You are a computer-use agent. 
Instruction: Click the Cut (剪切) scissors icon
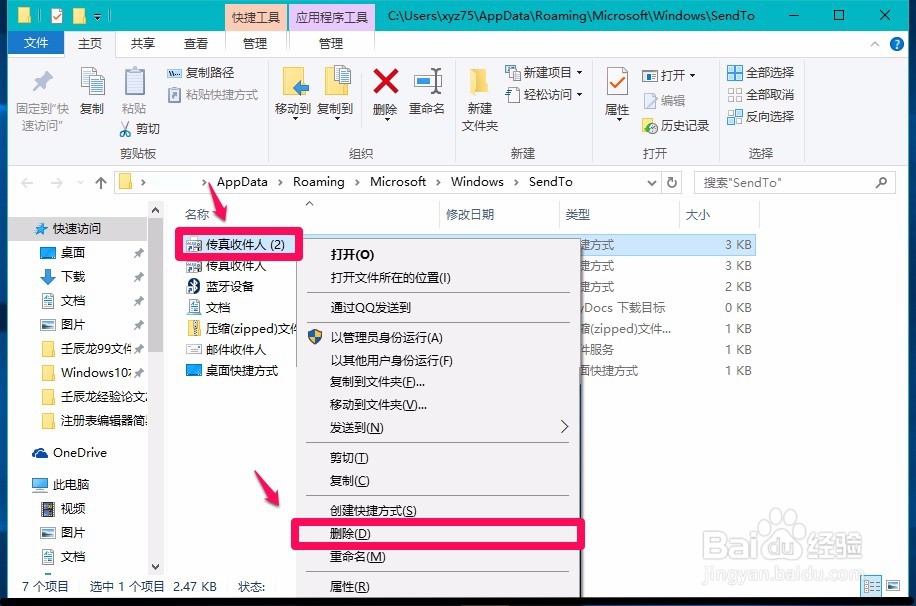tap(125, 129)
